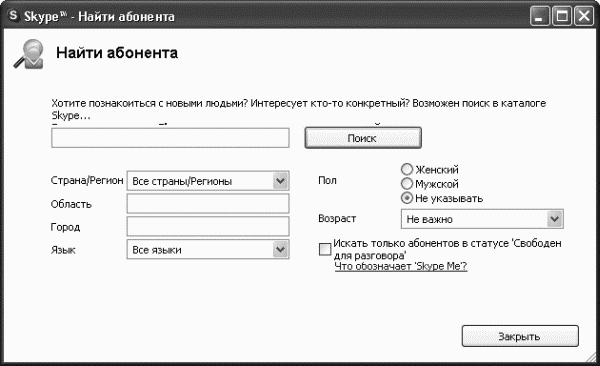Open the Страна/Регион dropdown
The height and width of the screenshot is (366, 600).
click(x=208, y=181)
